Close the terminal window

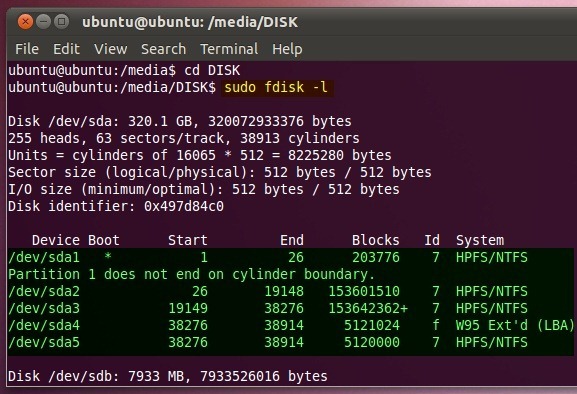tap(25, 22)
